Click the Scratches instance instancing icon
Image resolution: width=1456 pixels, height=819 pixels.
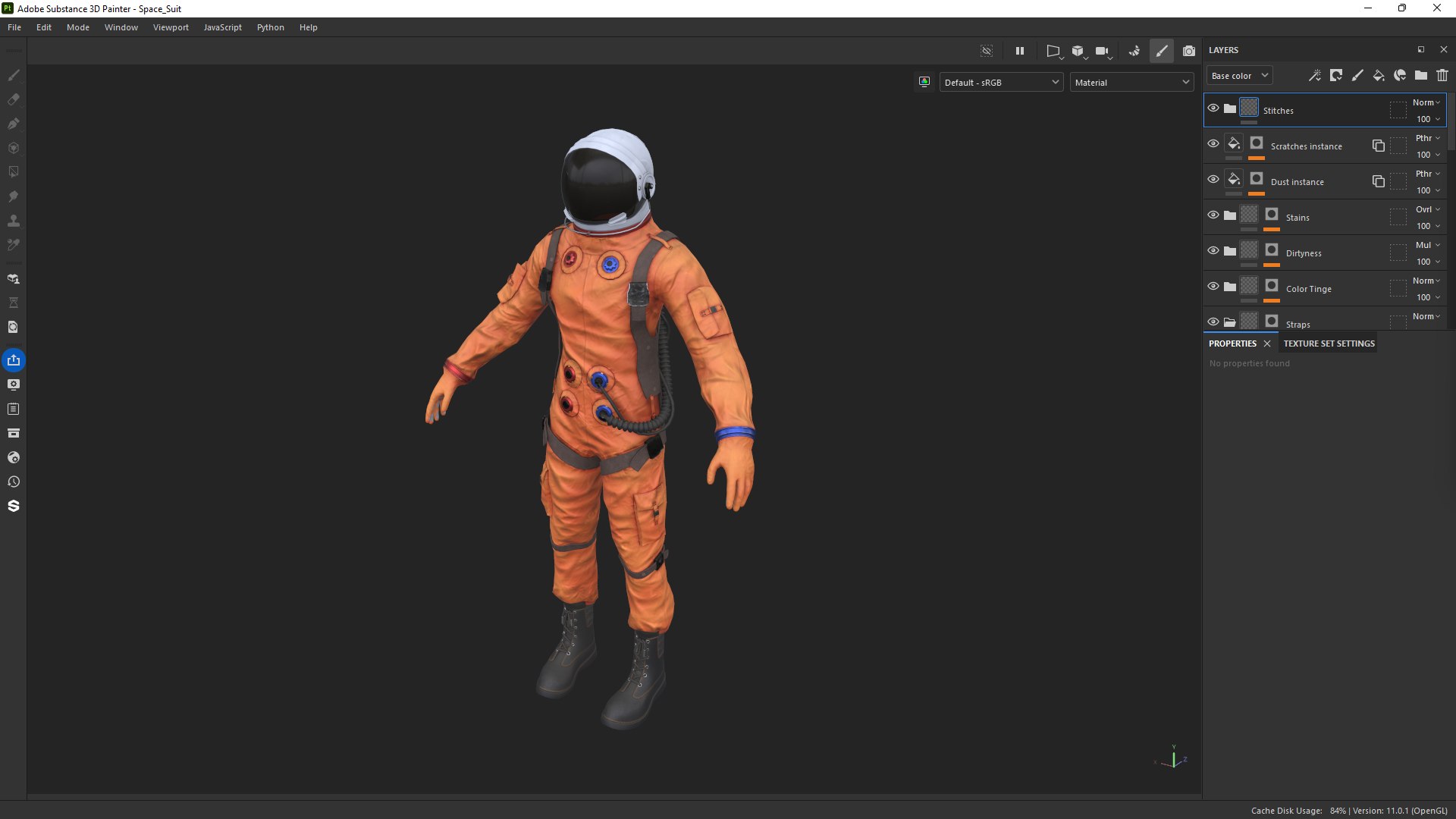[x=1379, y=146]
